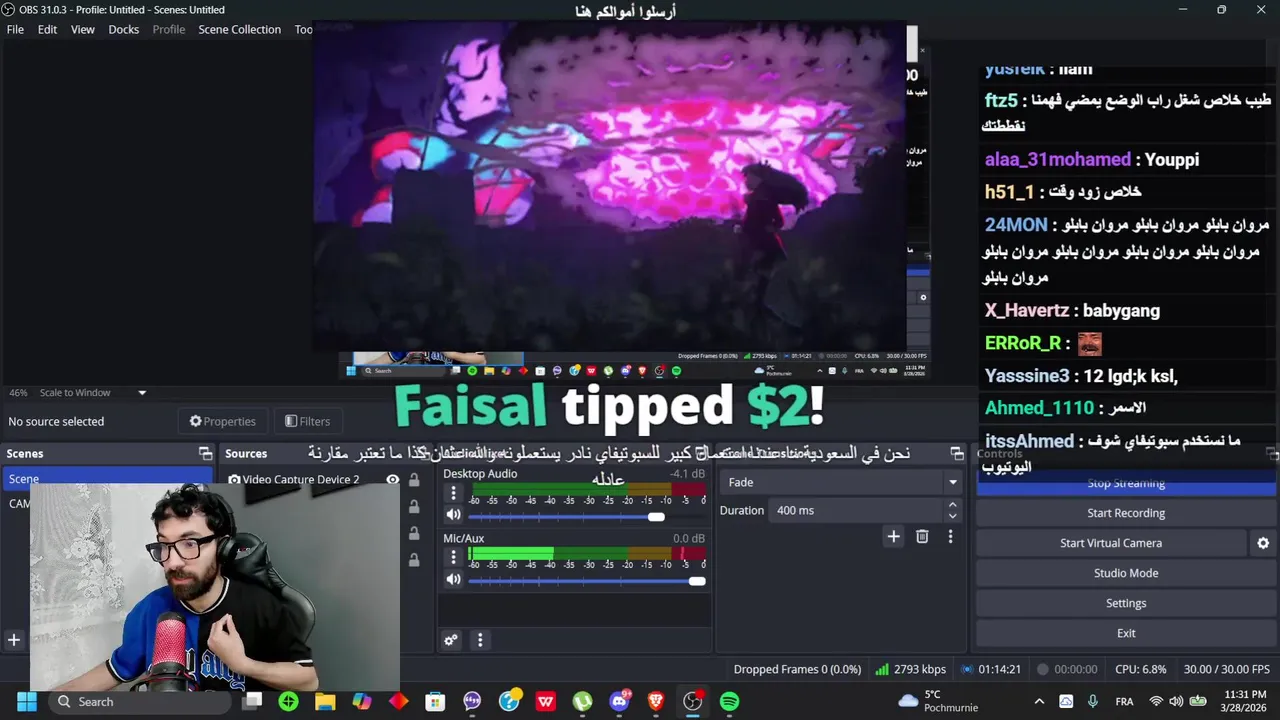
Task: Click Start Virtual Camera
Action: click(x=1111, y=543)
